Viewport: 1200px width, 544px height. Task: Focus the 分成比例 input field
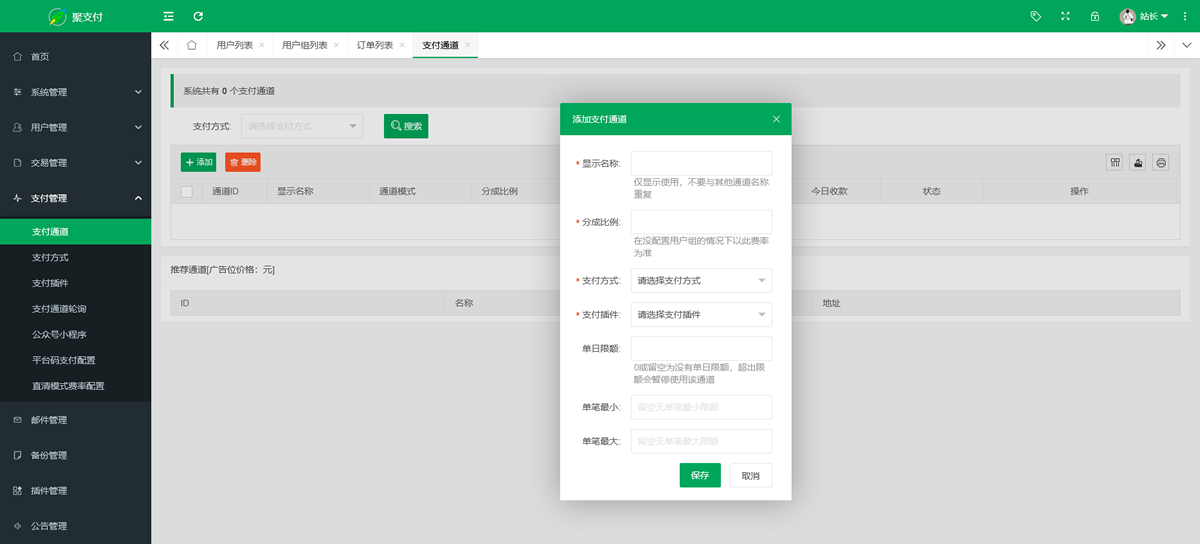click(701, 222)
